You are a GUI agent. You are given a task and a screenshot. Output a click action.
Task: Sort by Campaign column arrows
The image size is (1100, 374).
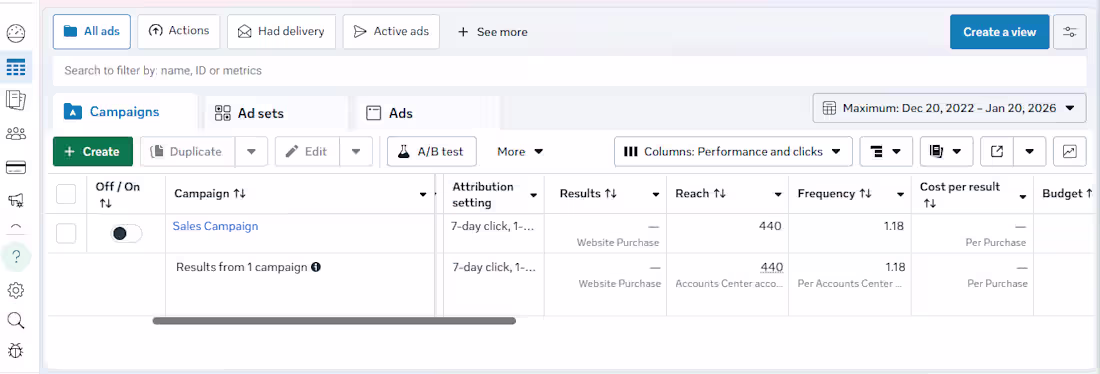tap(239, 194)
